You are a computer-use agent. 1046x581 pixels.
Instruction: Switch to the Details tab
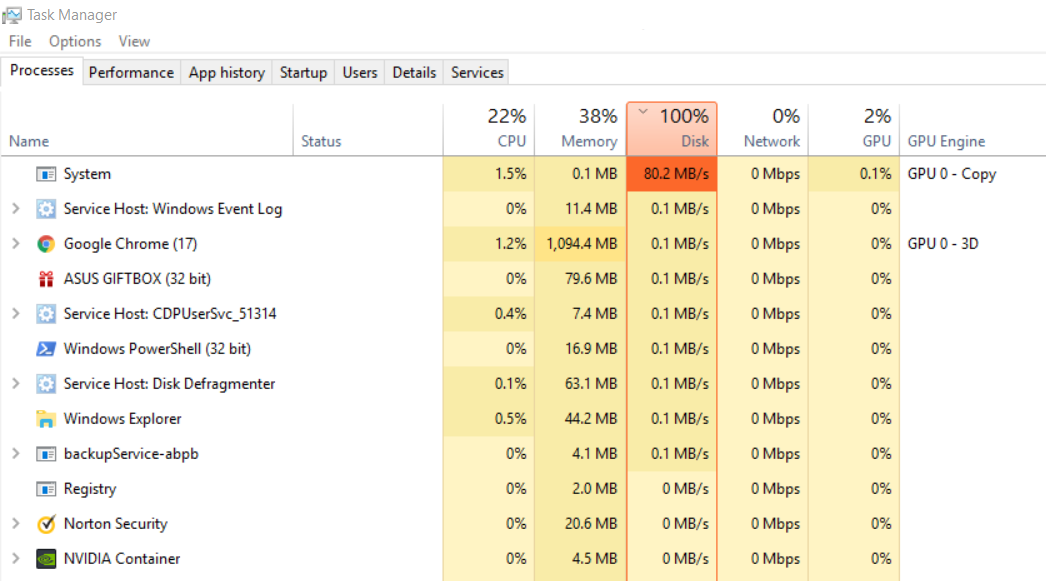click(x=414, y=72)
